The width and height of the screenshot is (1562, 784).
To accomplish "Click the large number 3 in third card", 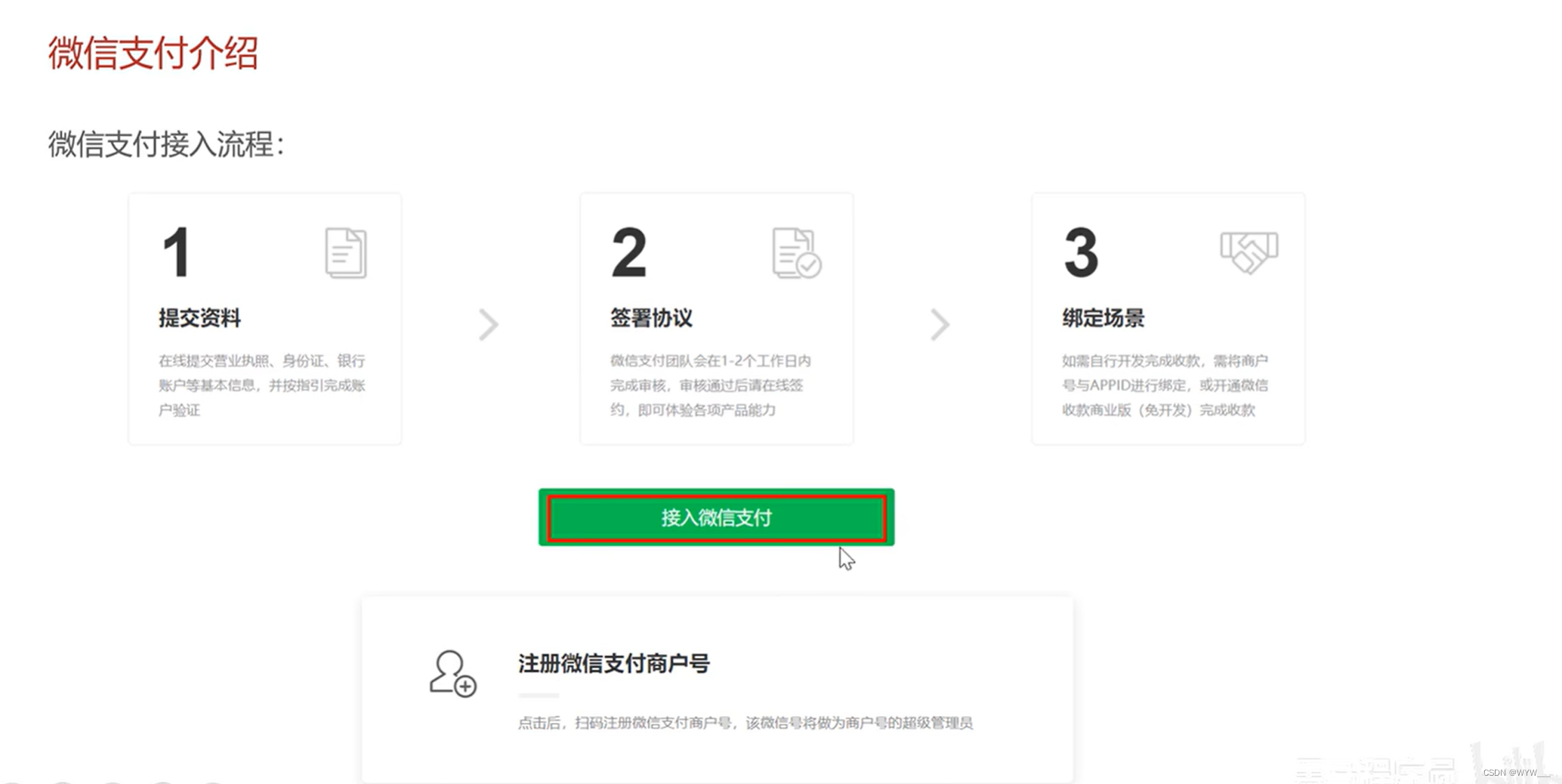I will (1081, 252).
